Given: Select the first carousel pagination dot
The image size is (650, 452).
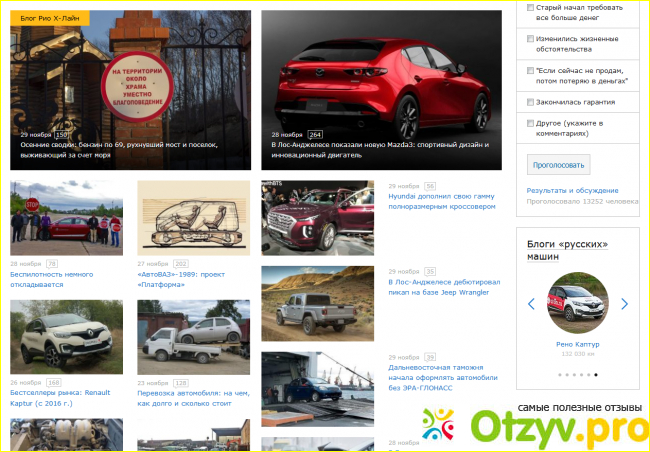Looking at the screenshot, I should [560, 374].
